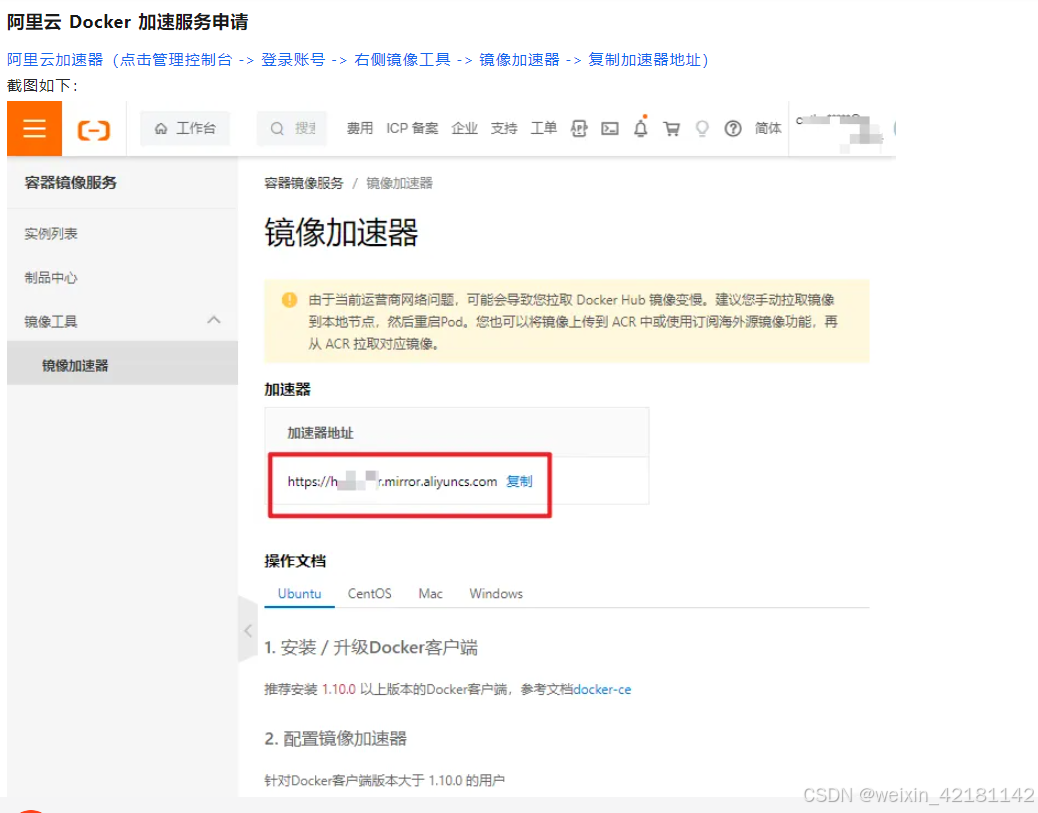Click the light bulb icon
1038x813 pixels.
point(702,128)
